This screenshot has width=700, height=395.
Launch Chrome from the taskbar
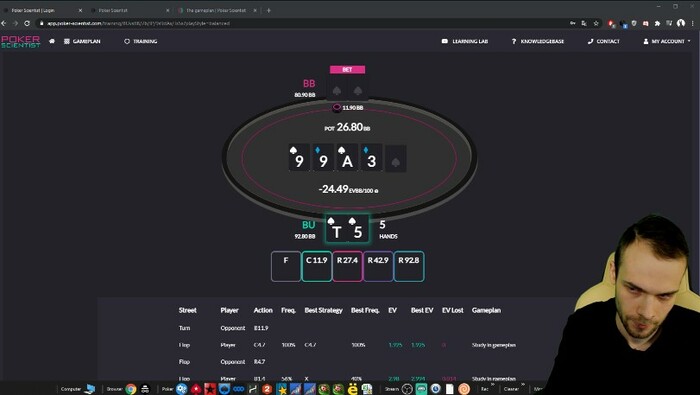(130, 389)
